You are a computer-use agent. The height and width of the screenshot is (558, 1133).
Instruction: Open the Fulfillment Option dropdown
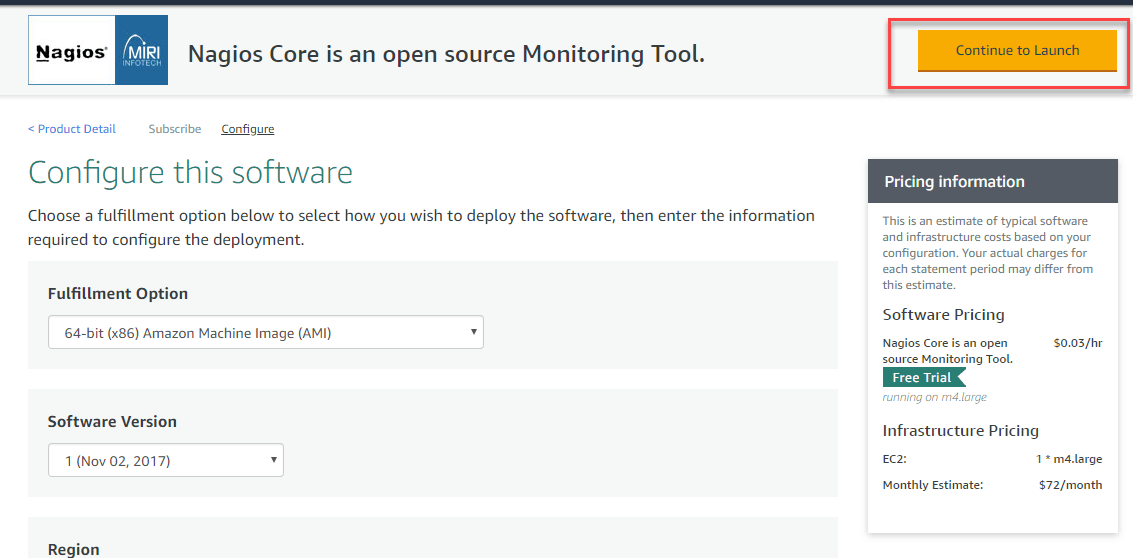pos(266,333)
